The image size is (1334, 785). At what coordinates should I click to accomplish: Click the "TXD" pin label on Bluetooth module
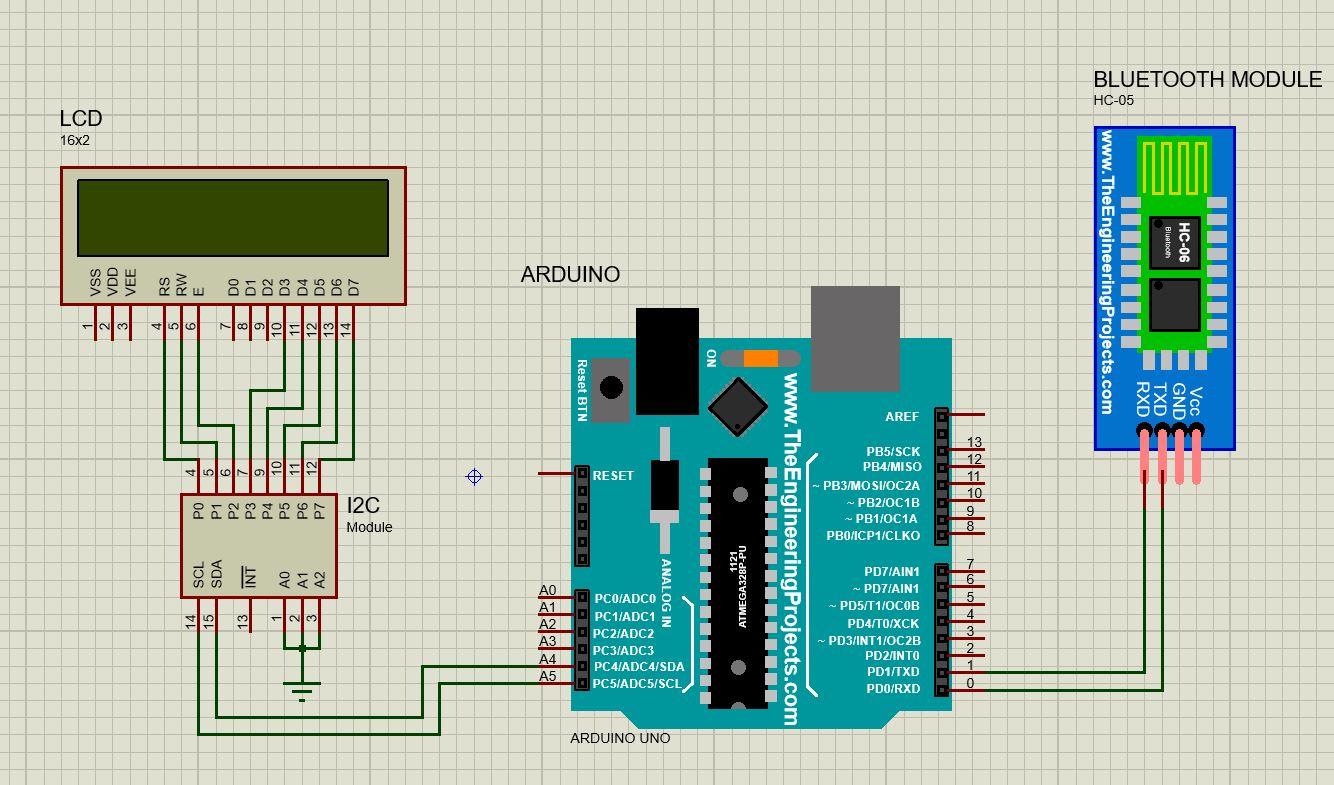1161,401
